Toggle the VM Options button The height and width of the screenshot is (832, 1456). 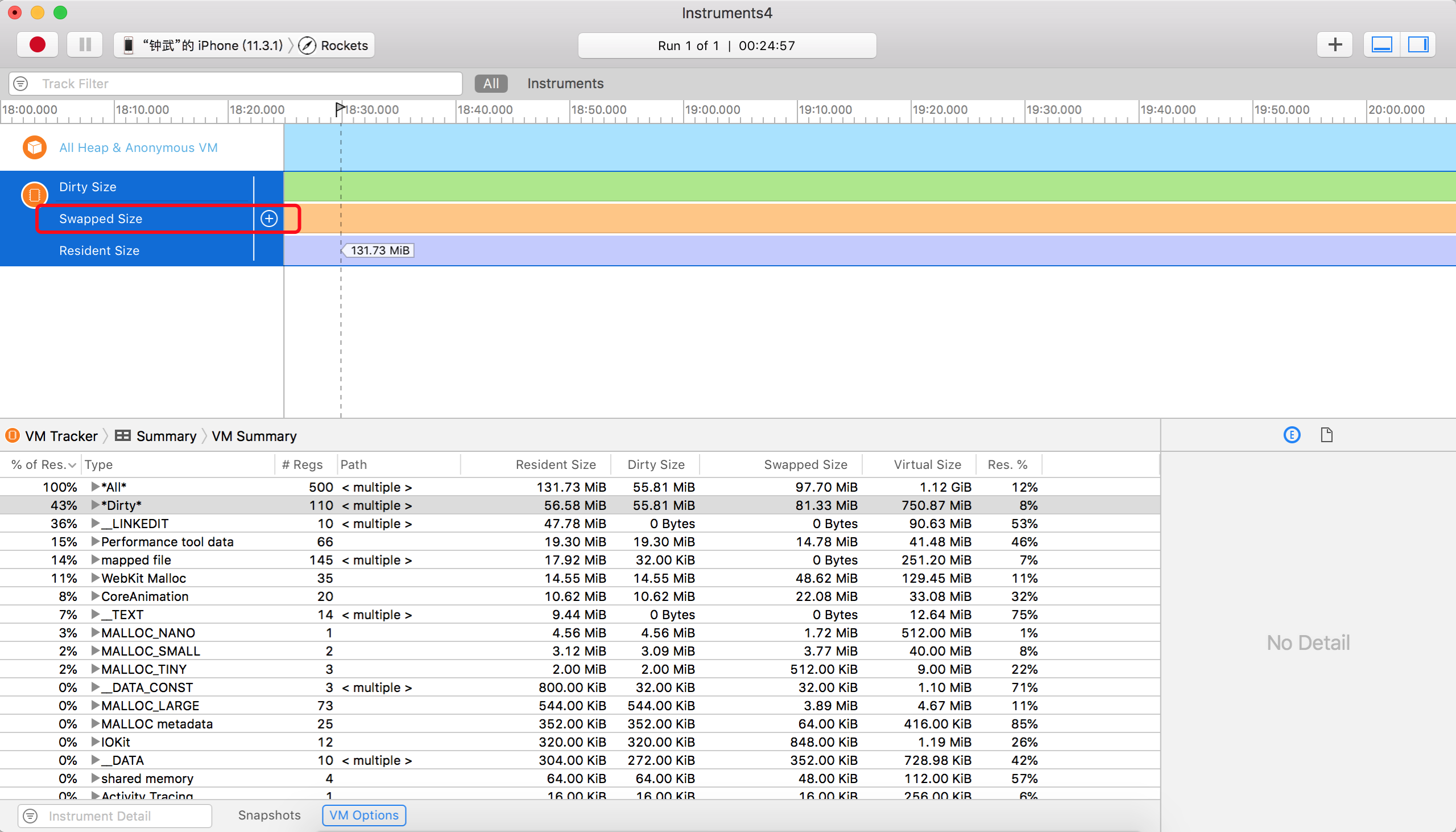[363, 815]
